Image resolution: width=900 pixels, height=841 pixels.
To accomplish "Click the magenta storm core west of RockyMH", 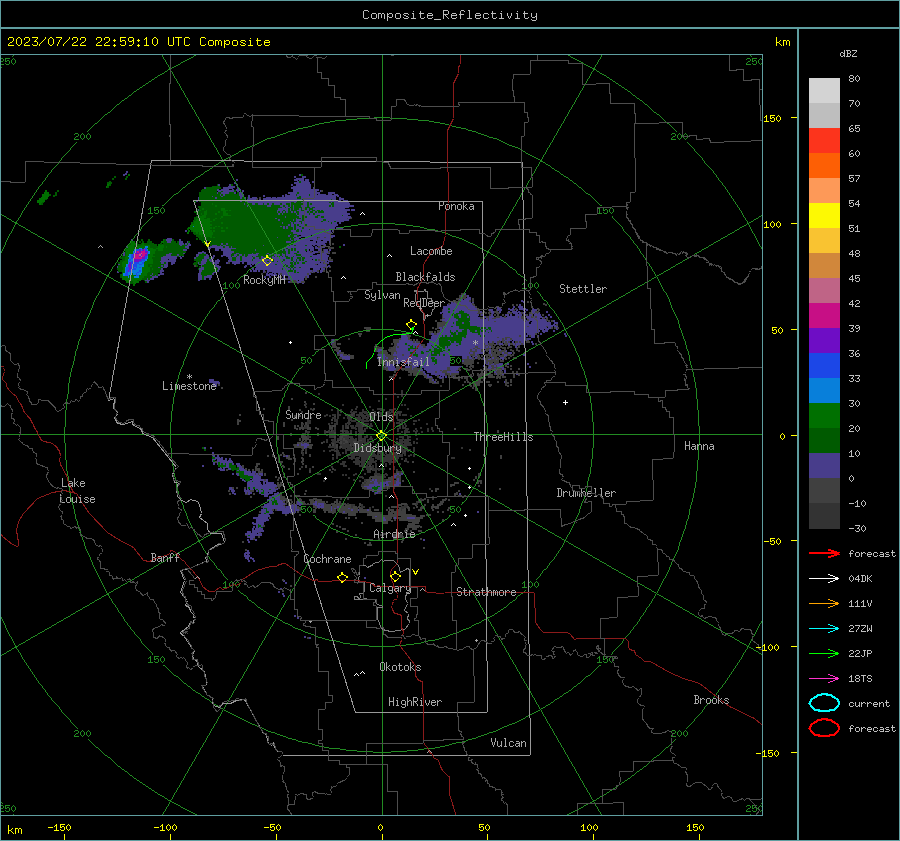I will point(139,254).
